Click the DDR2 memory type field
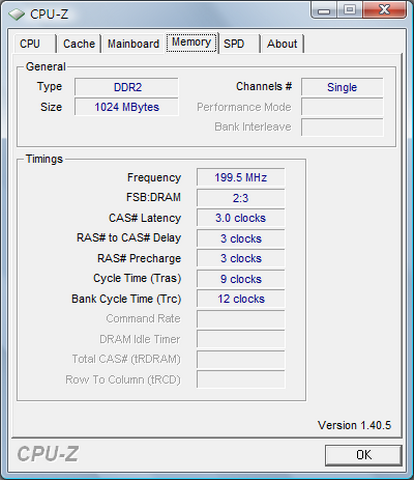The width and height of the screenshot is (414, 480). pos(126,87)
